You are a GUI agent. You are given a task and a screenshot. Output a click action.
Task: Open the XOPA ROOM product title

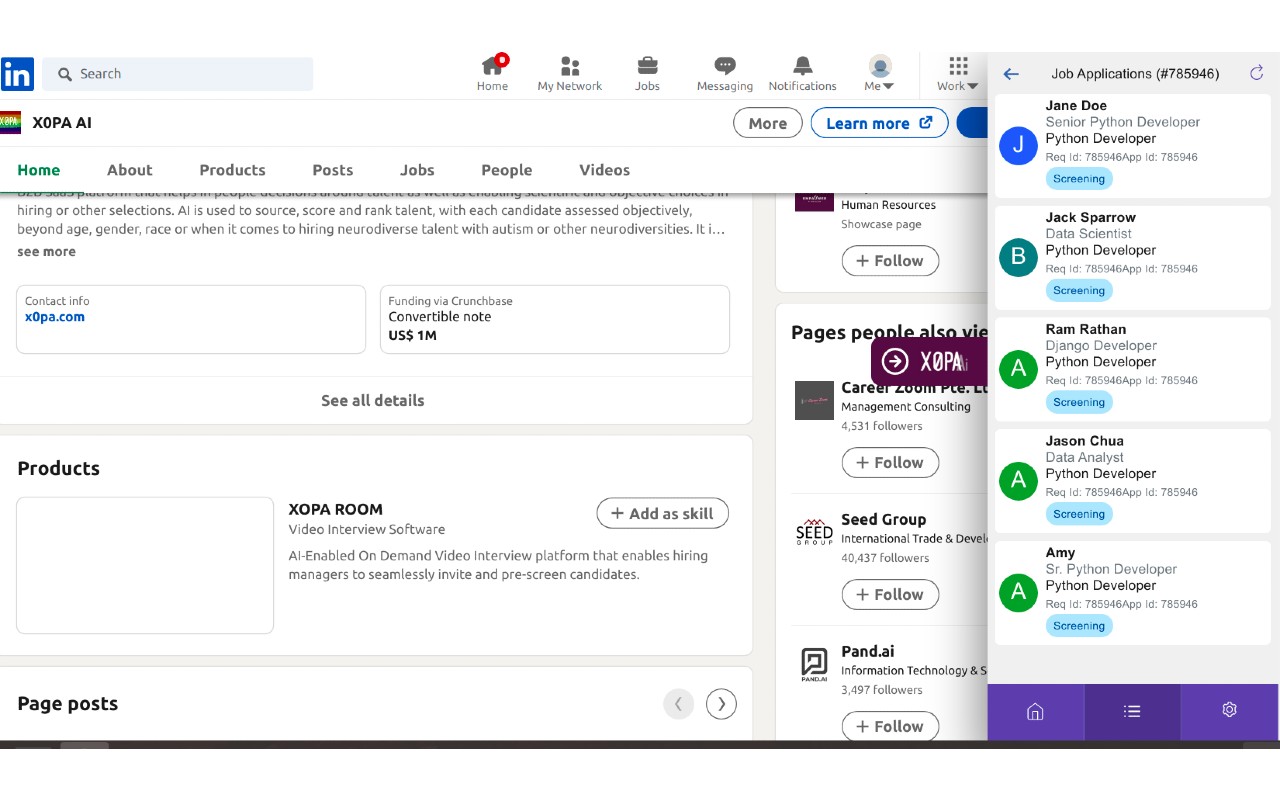[x=336, y=509]
